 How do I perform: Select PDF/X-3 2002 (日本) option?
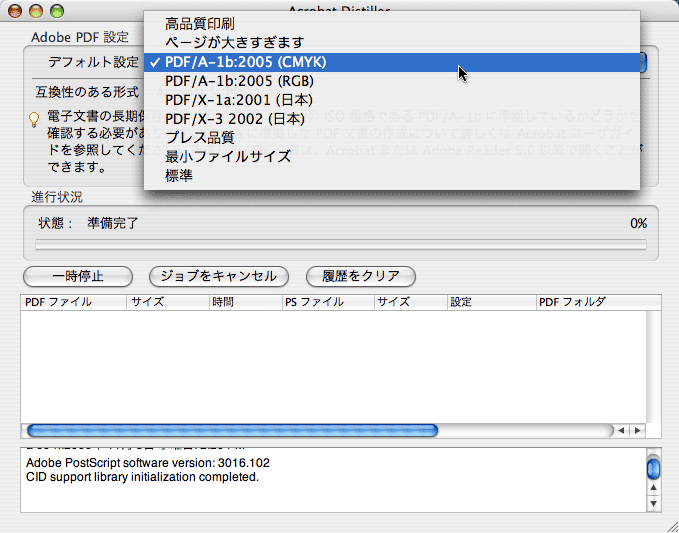(x=239, y=119)
